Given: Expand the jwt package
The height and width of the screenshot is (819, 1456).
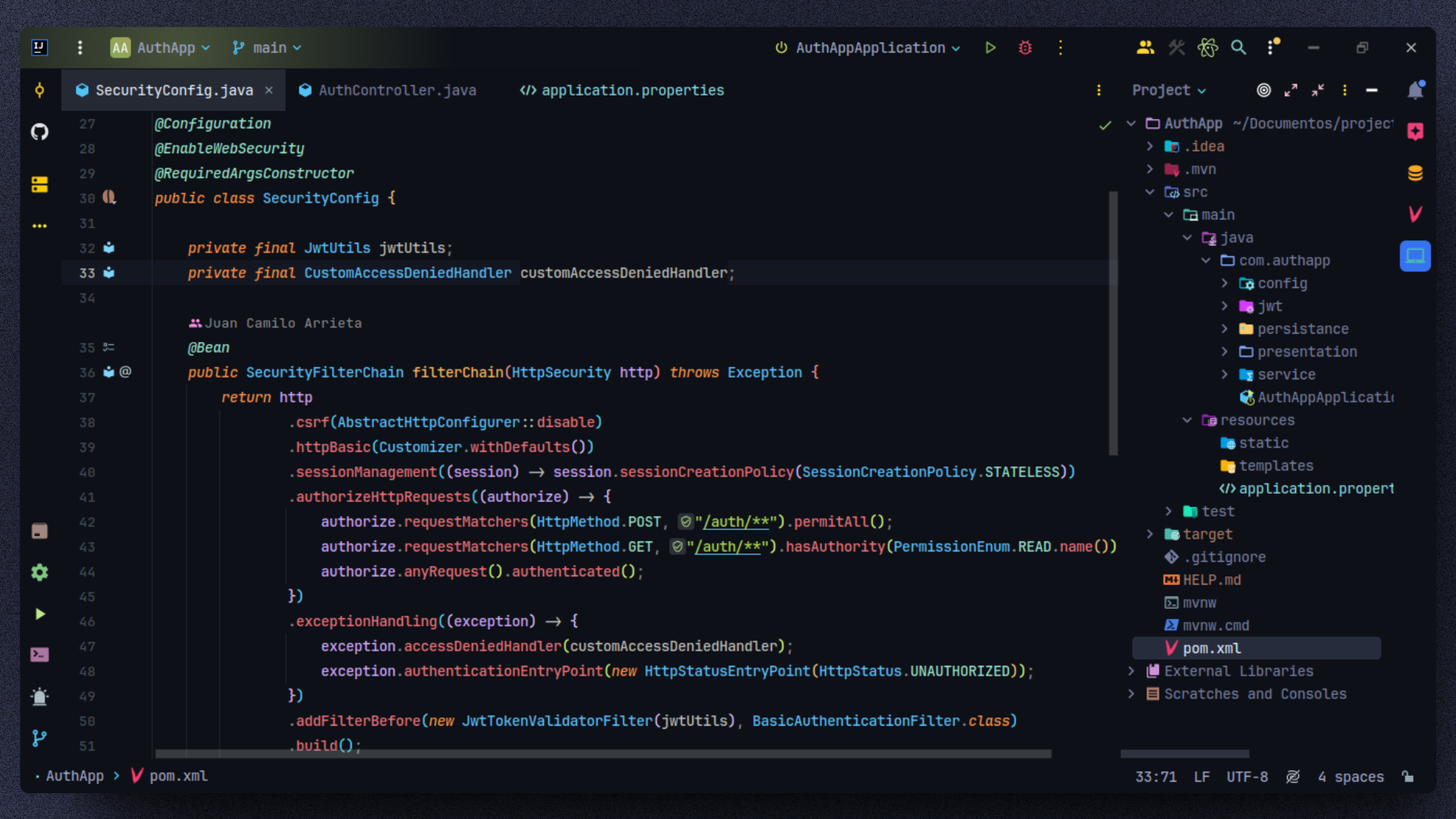Looking at the screenshot, I should point(1224,306).
